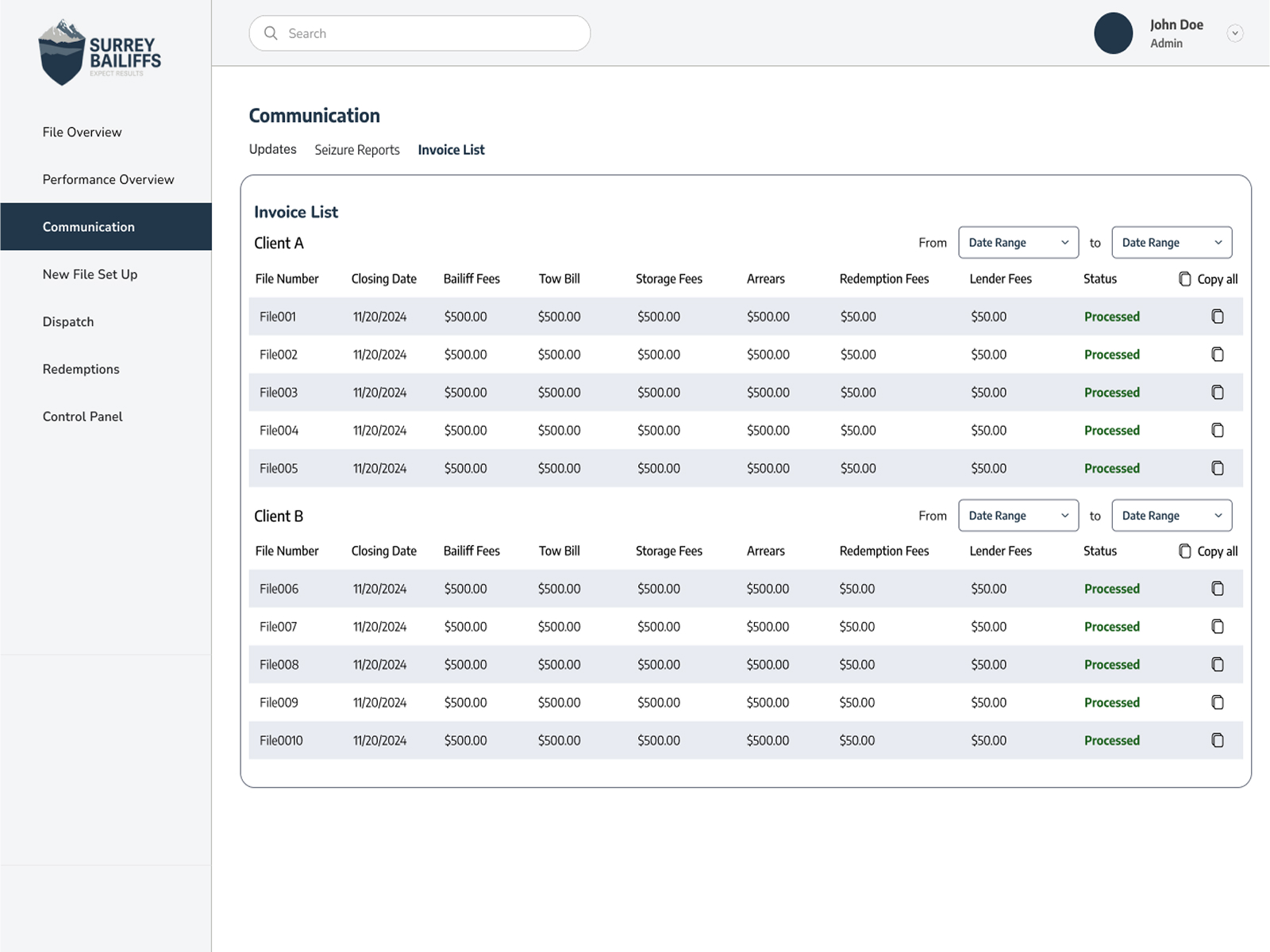This screenshot has height=952, width=1270.
Task: Open the From Date Range dropdown for Client A
Action: click(1018, 242)
